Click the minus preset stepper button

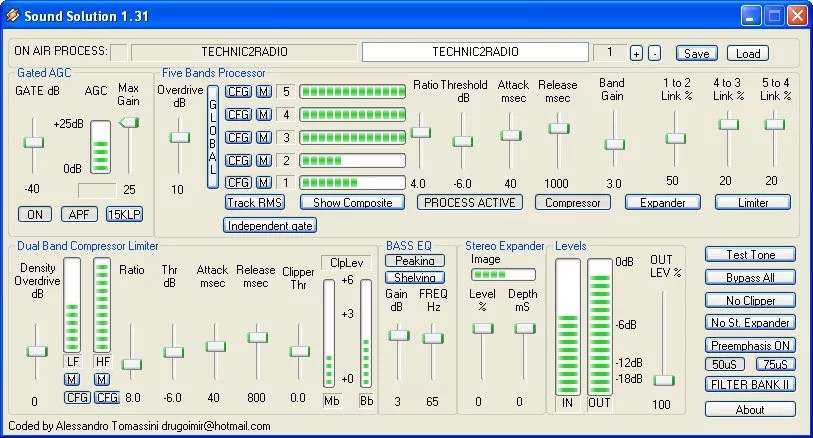[654, 53]
